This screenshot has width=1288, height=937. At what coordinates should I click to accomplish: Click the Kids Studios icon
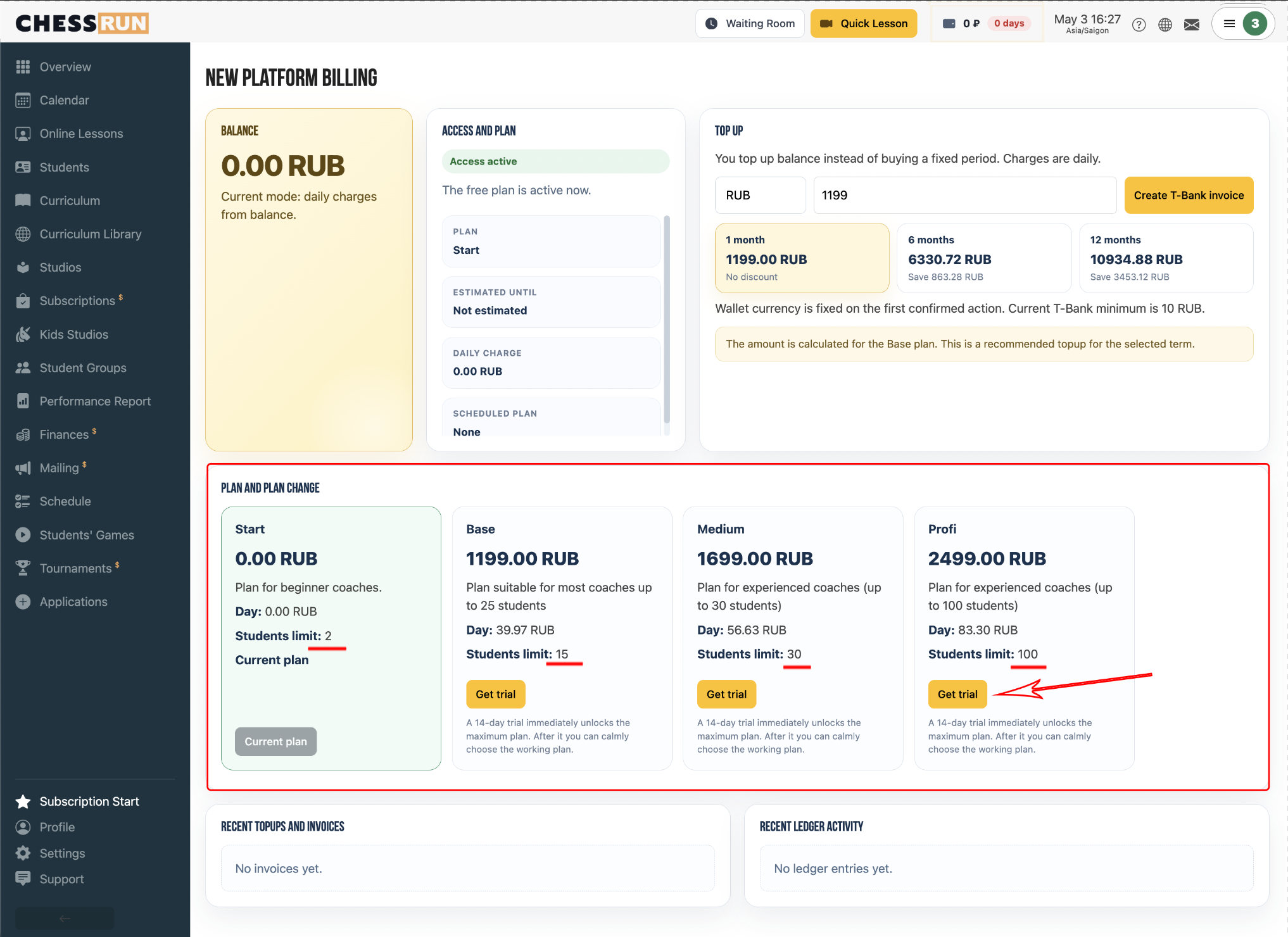(x=23, y=334)
